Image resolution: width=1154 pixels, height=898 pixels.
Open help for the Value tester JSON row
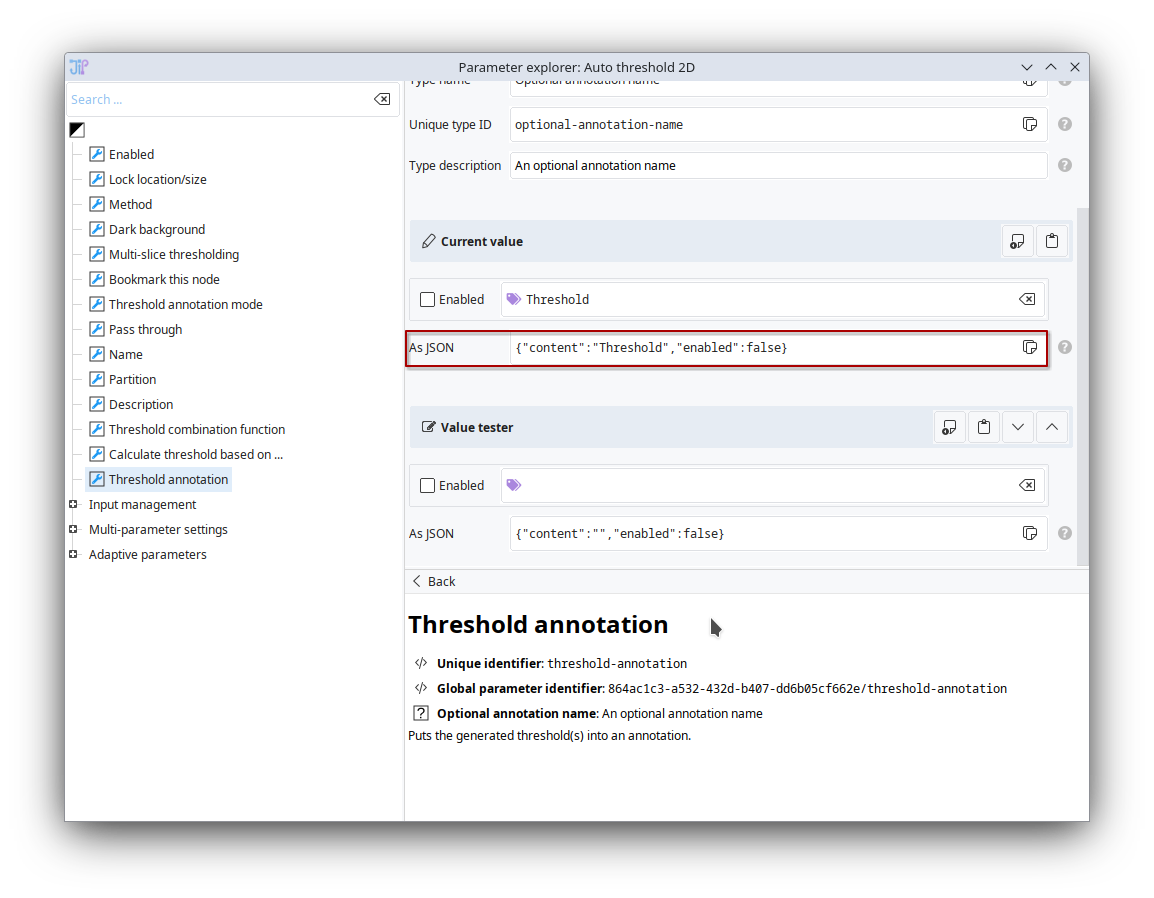pos(1064,534)
